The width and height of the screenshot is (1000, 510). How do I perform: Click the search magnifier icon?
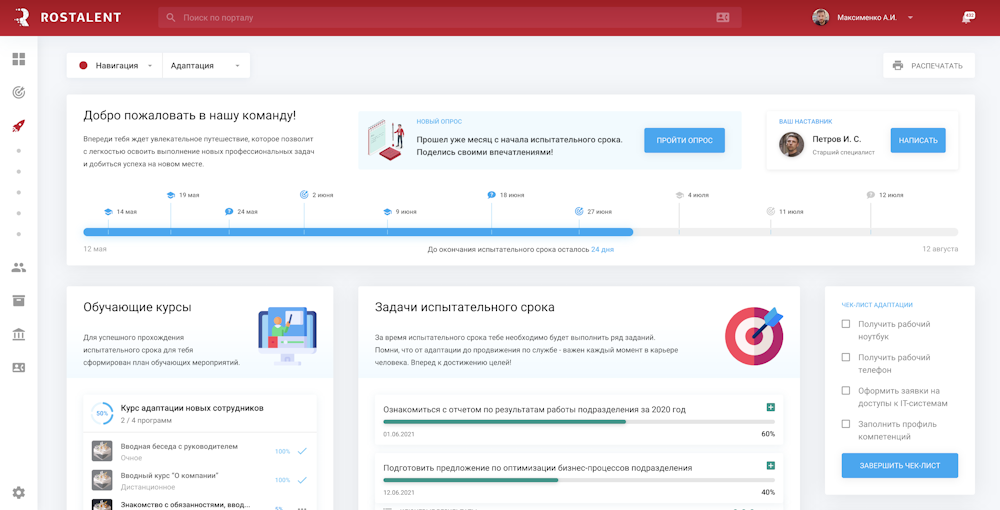[170, 18]
